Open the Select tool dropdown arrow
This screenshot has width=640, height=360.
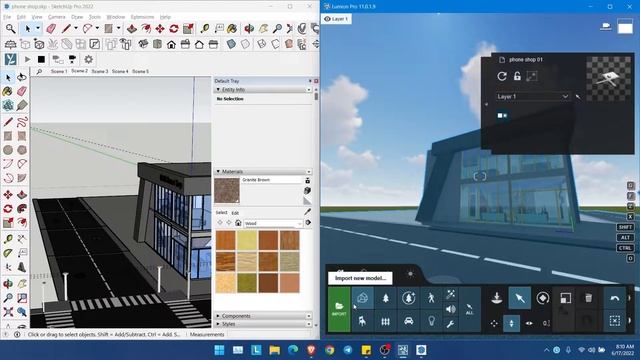click(x=38, y=29)
